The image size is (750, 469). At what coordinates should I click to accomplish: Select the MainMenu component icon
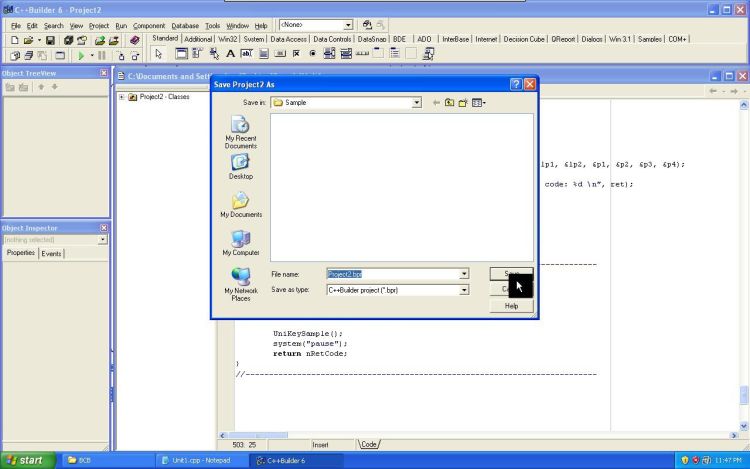click(198, 54)
